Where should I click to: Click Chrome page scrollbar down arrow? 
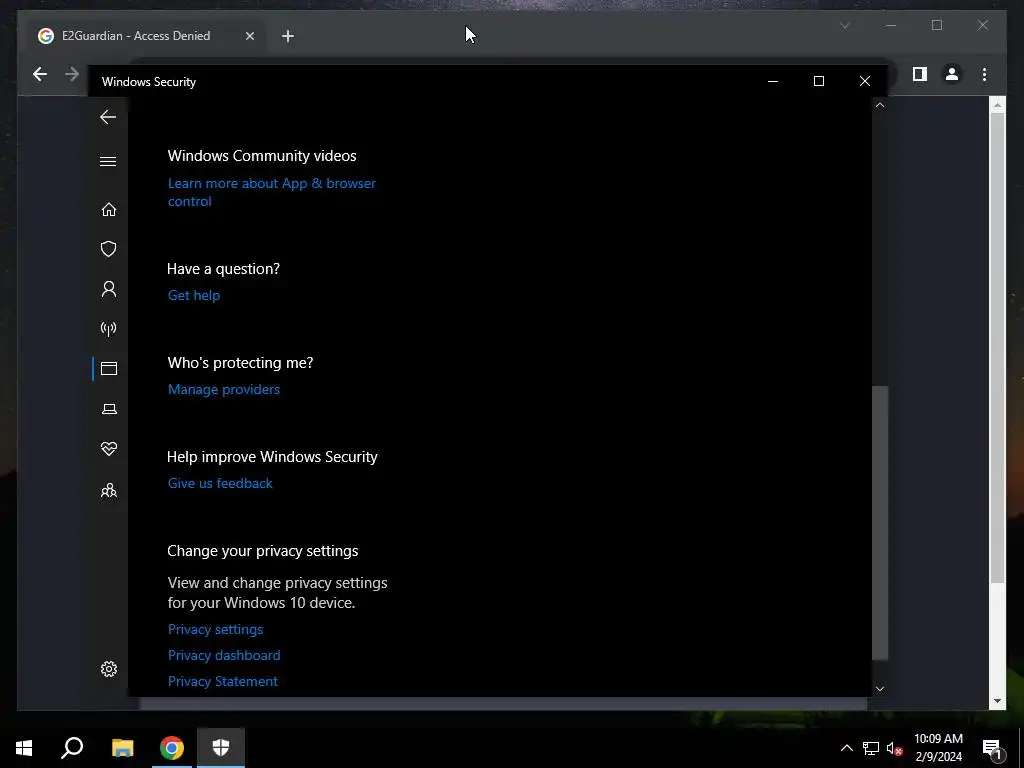[x=997, y=701]
